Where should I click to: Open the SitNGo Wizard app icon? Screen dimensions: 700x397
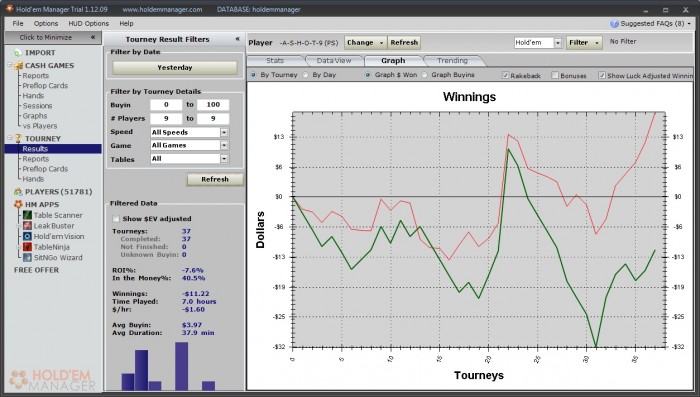pos(27,257)
